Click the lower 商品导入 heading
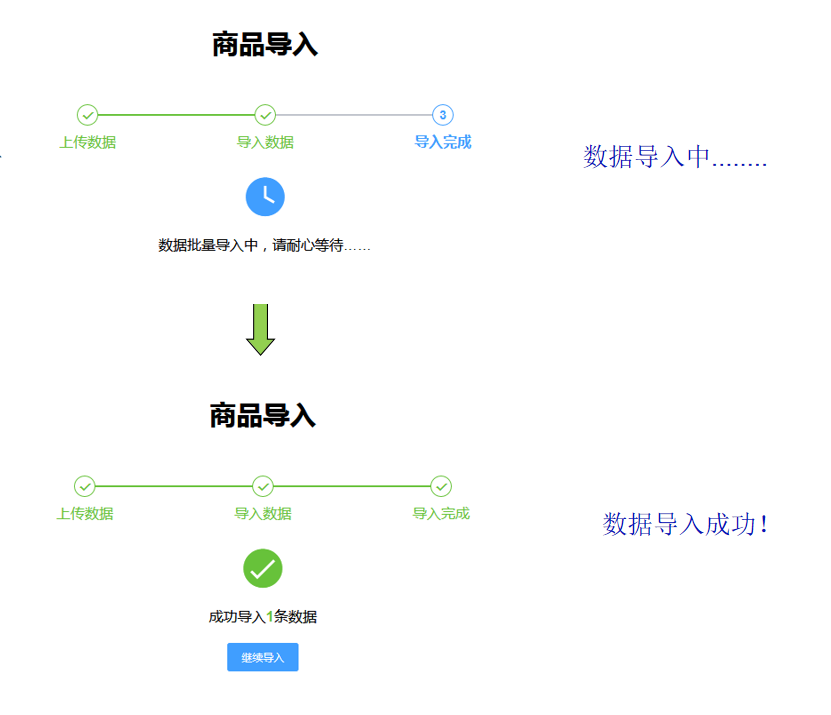The width and height of the screenshot is (831, 715). coord(263,416)
